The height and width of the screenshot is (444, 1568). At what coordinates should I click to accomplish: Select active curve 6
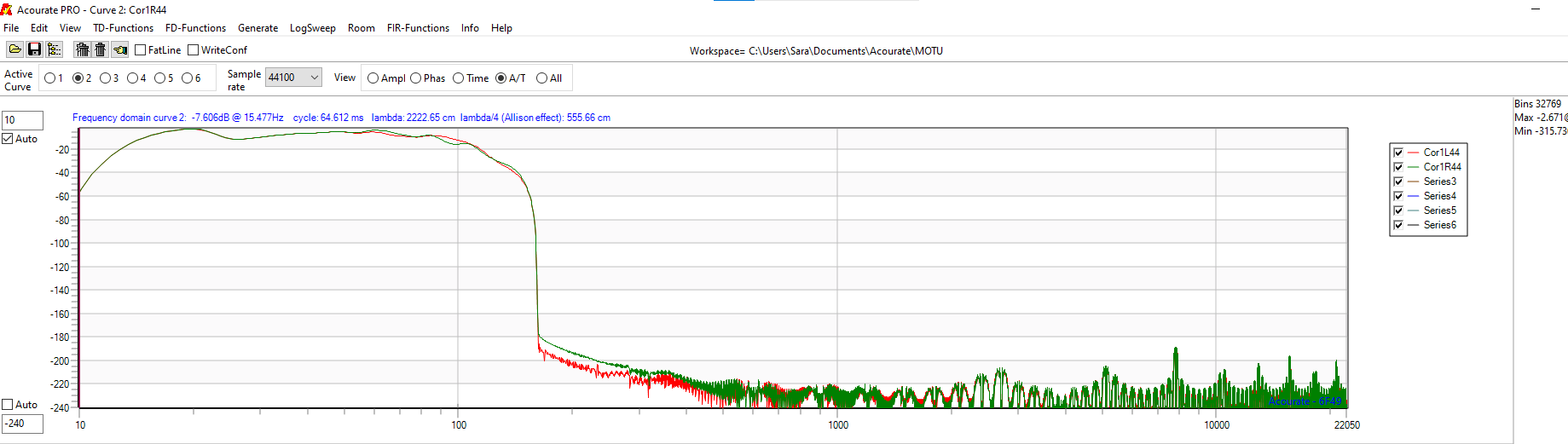pyautogui.click(x=187, y=78)
